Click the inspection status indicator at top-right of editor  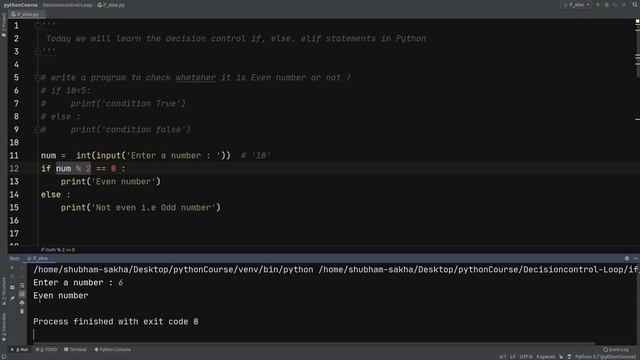click(x=637, y=21)
